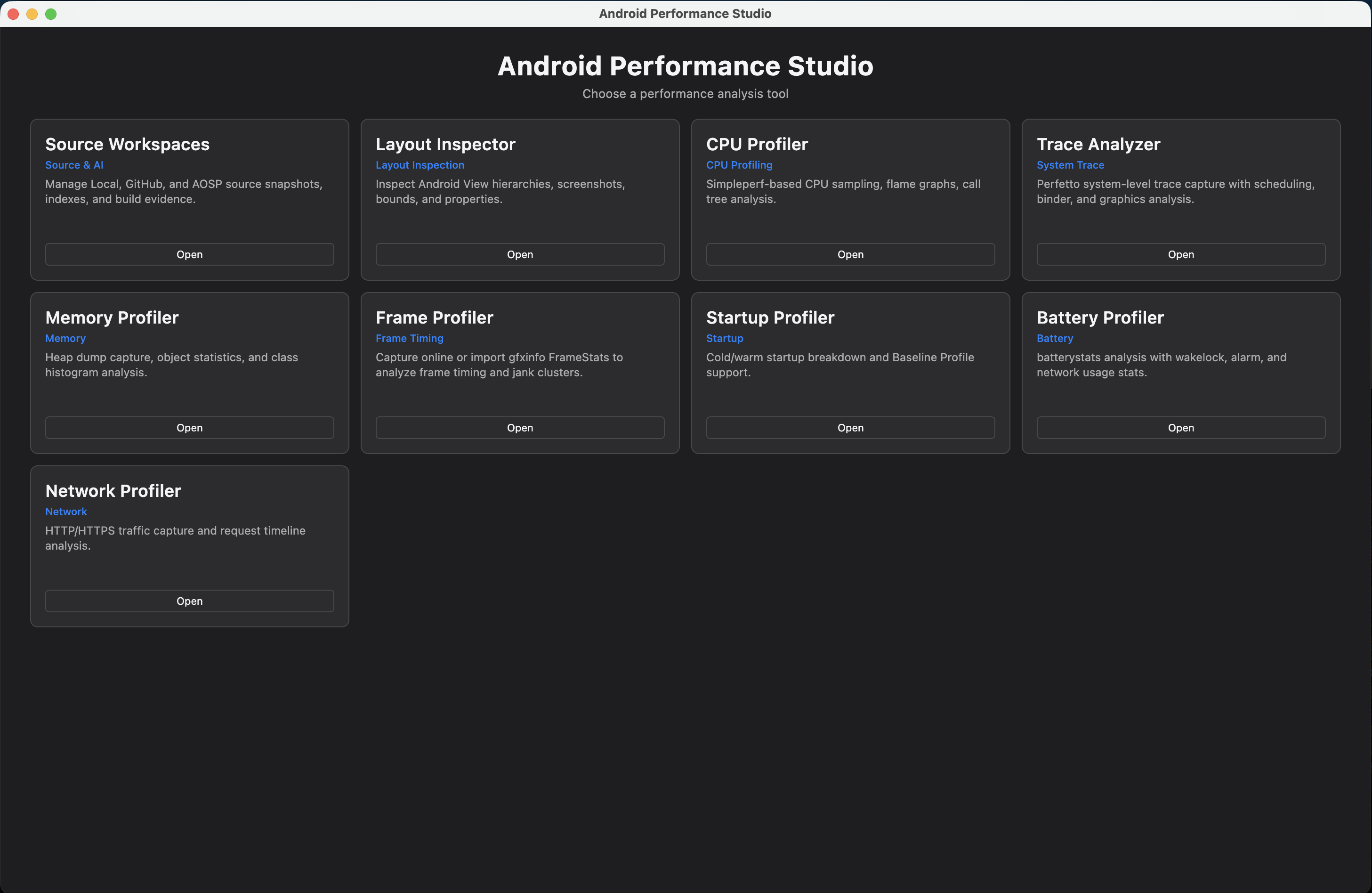Click the Startup Profiler card title
The image size is (1372, 893).
click(x=770, y=317)
